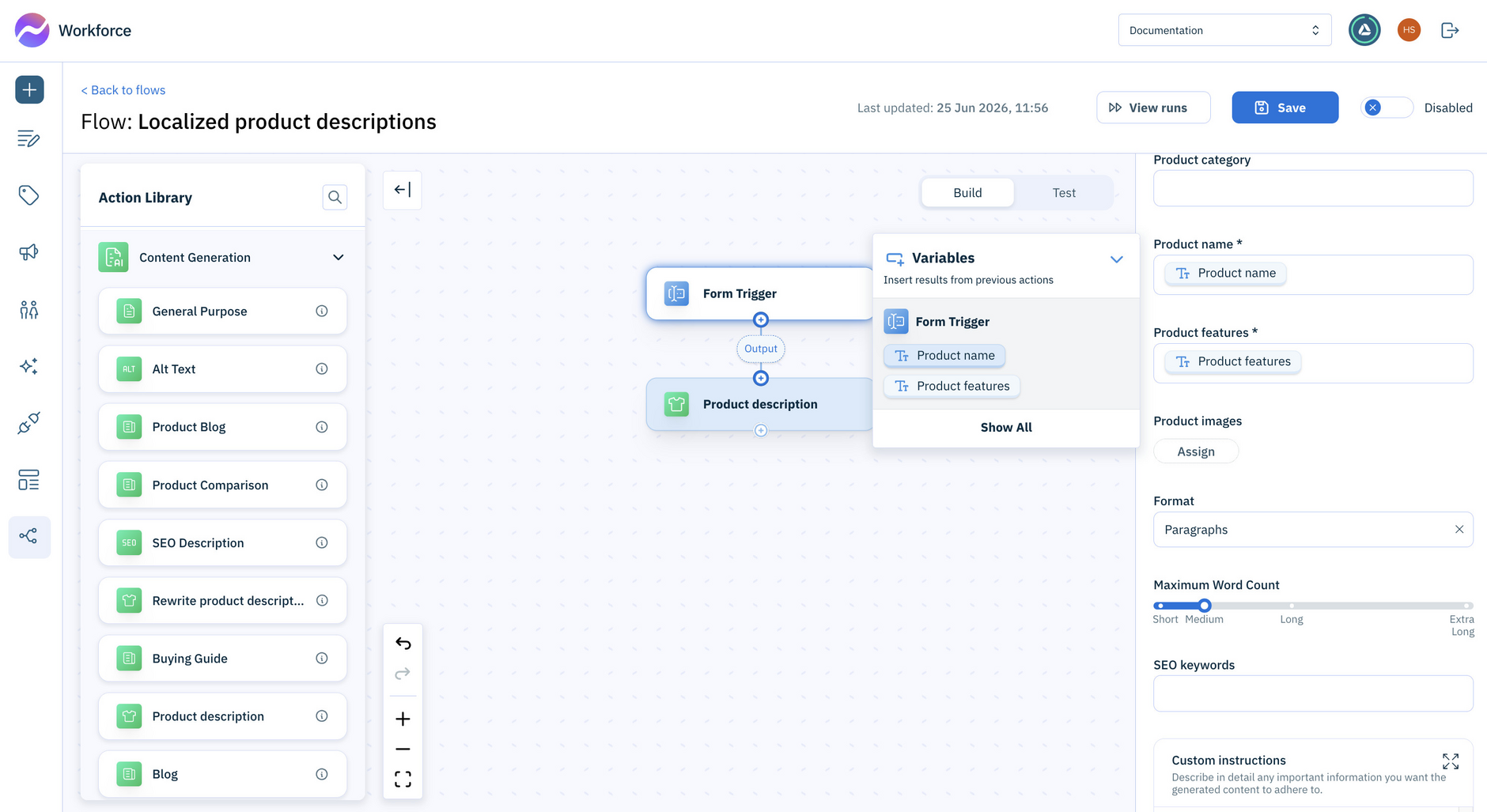
Task: Click the Workforce logo
Action: pyautogui.click(x=73, y=31)
